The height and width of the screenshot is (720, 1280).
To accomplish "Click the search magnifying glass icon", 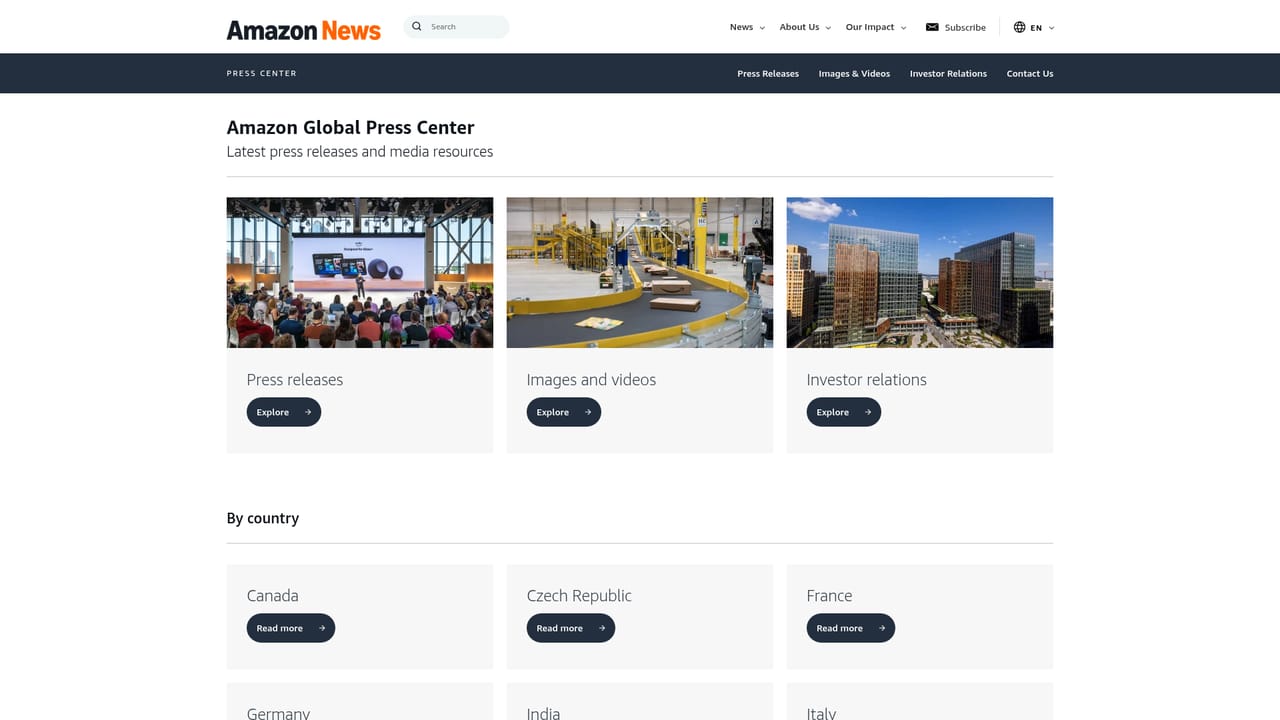I will point(417,27).
